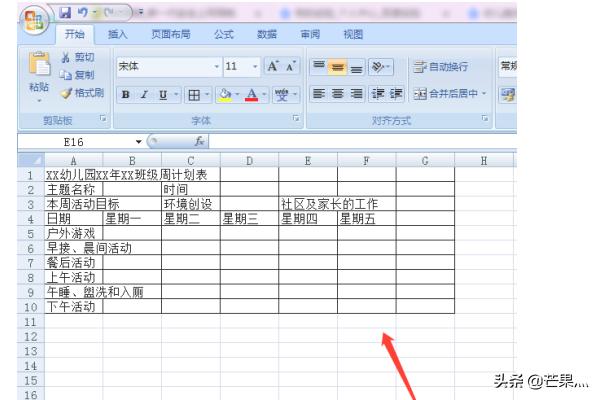
Task: Select row 7 header
Action: click(x=31, y=263)
